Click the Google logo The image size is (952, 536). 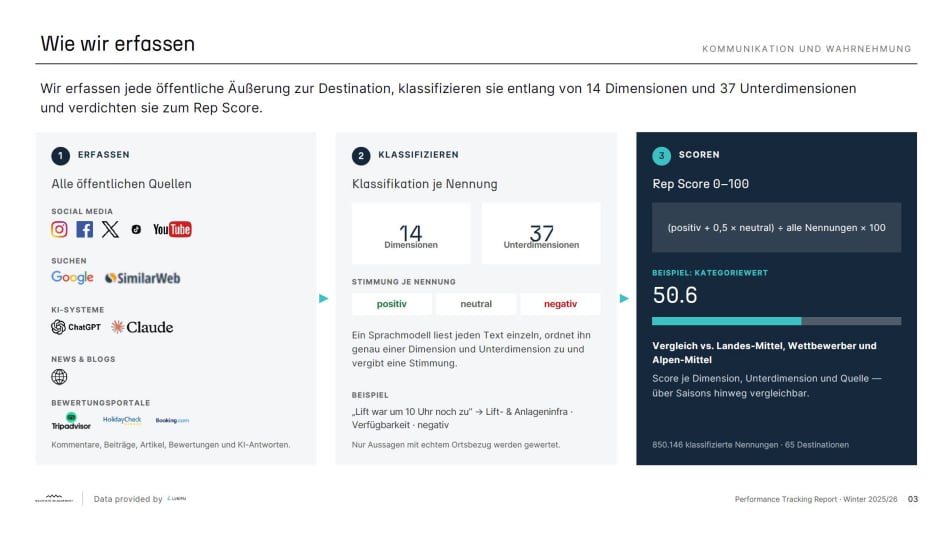pos(72,277)
